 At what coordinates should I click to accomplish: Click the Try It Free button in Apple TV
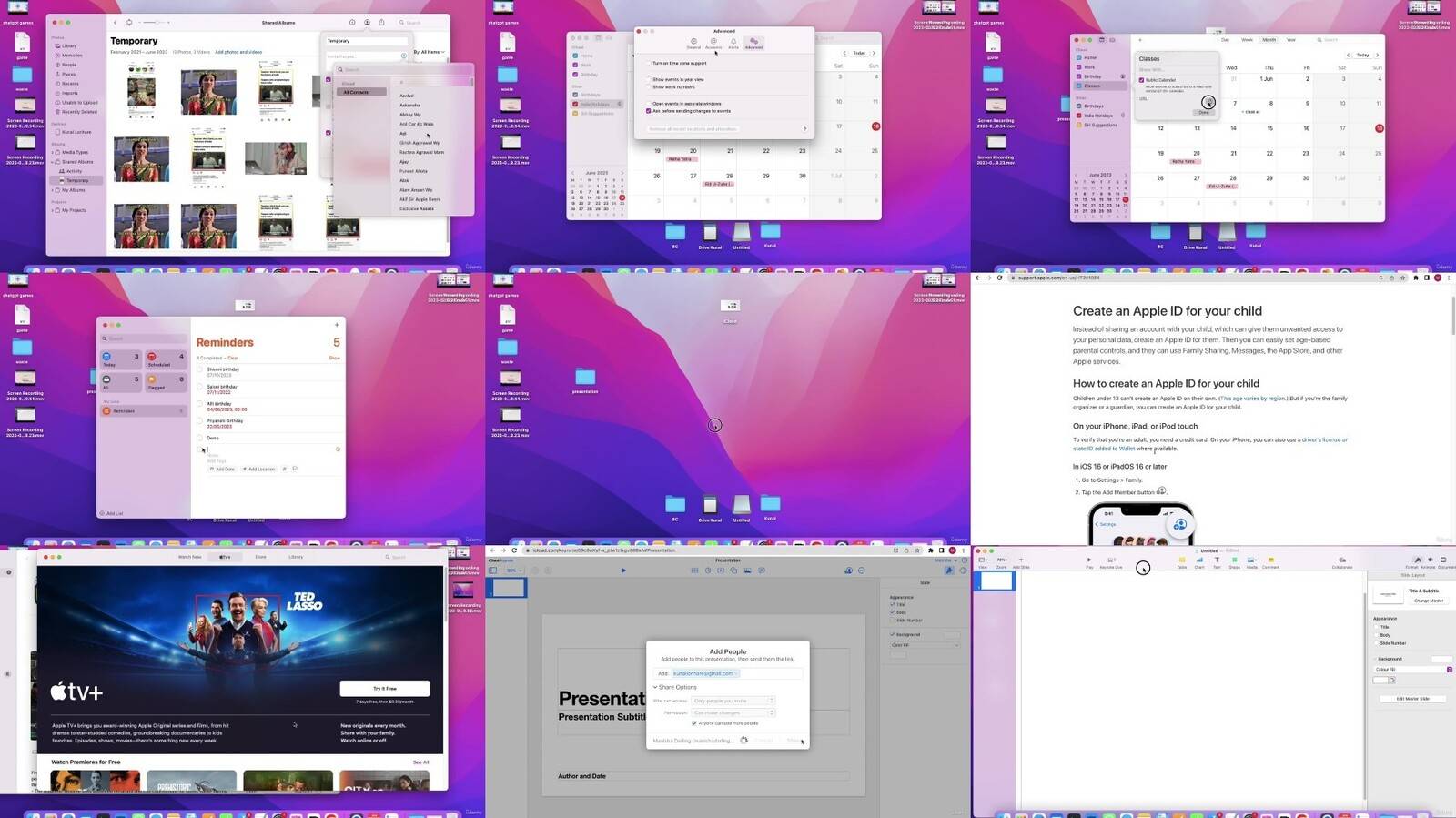click(385, 689)
